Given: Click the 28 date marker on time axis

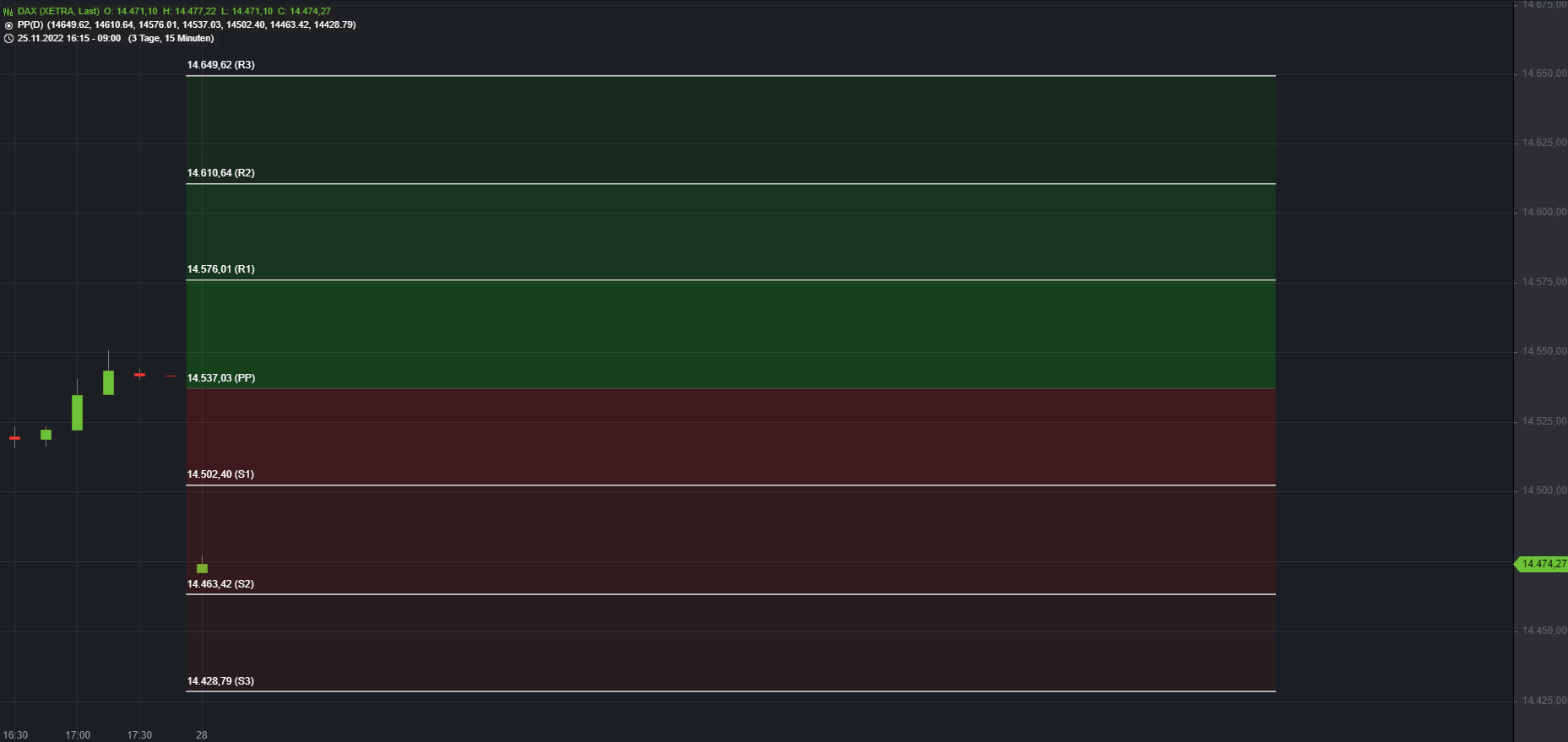Looking at the screenshot, I should click(x=202, y=735).
